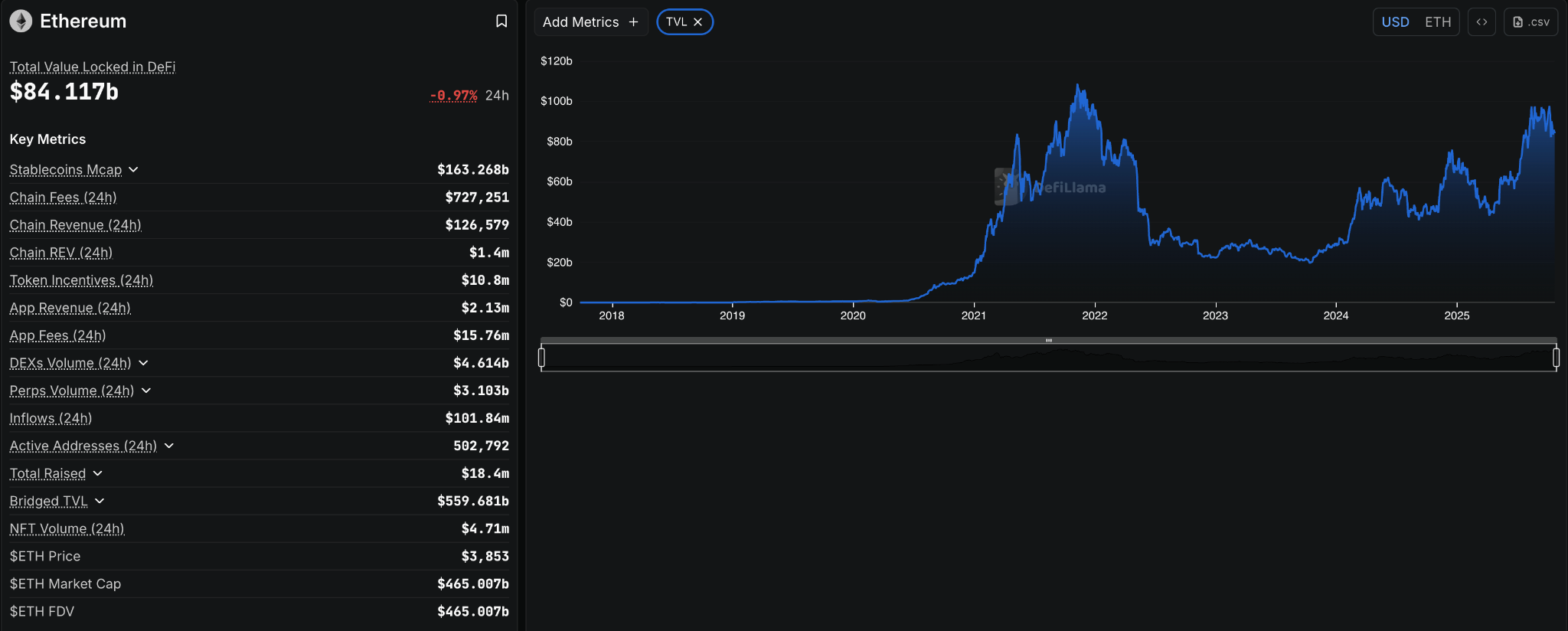Screen dimensions: 1568x631
Task: Click the $4.614b DEXs volume value
Action: coord(482,363)
